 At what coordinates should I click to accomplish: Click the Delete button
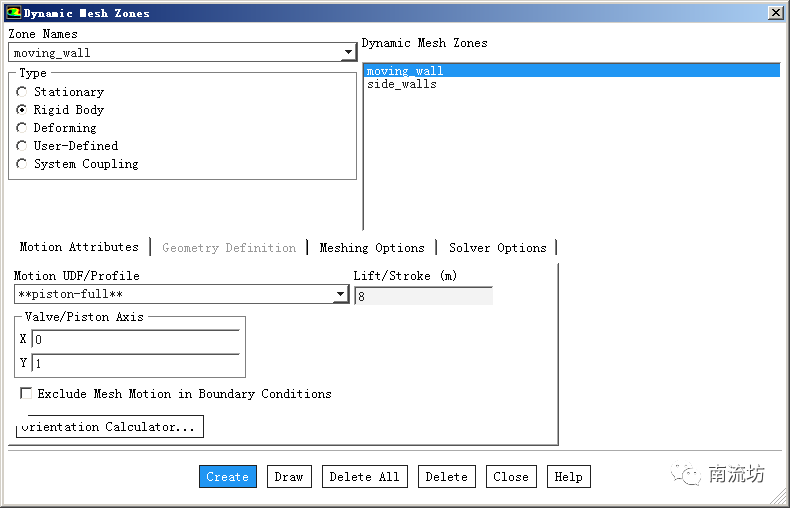(446, 476)
